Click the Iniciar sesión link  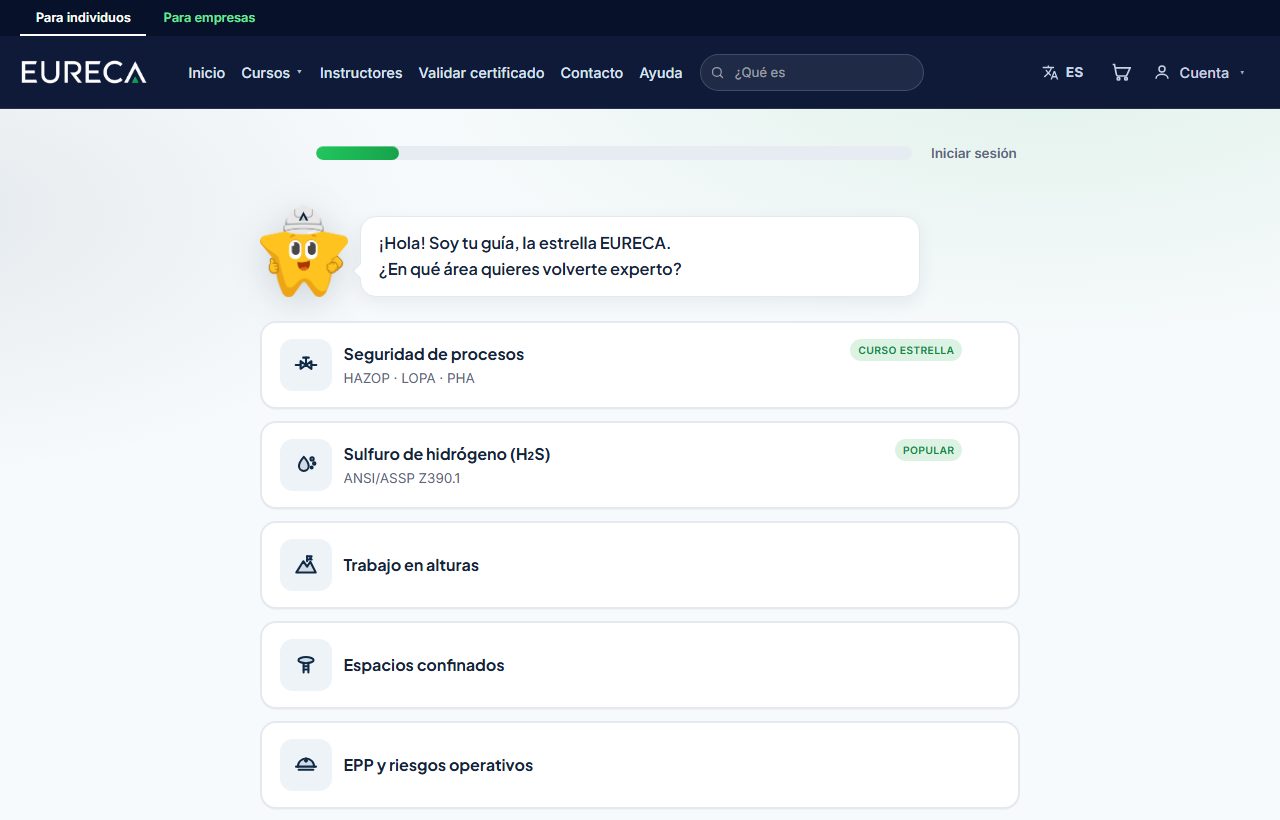tap(973, 153)
